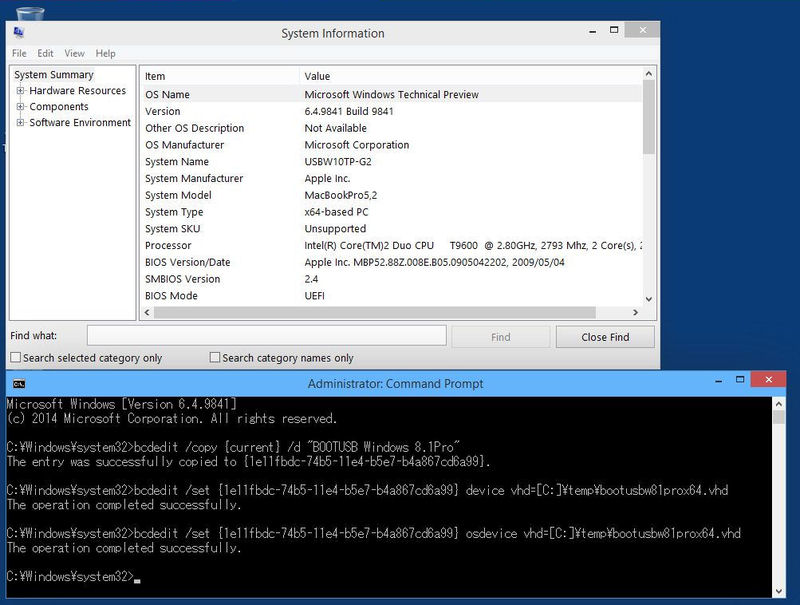The image size is (800, 605).
Task: Click the details pane vertical scrollbar thumb
Action: pyautogui.click(x=648, y=116)
